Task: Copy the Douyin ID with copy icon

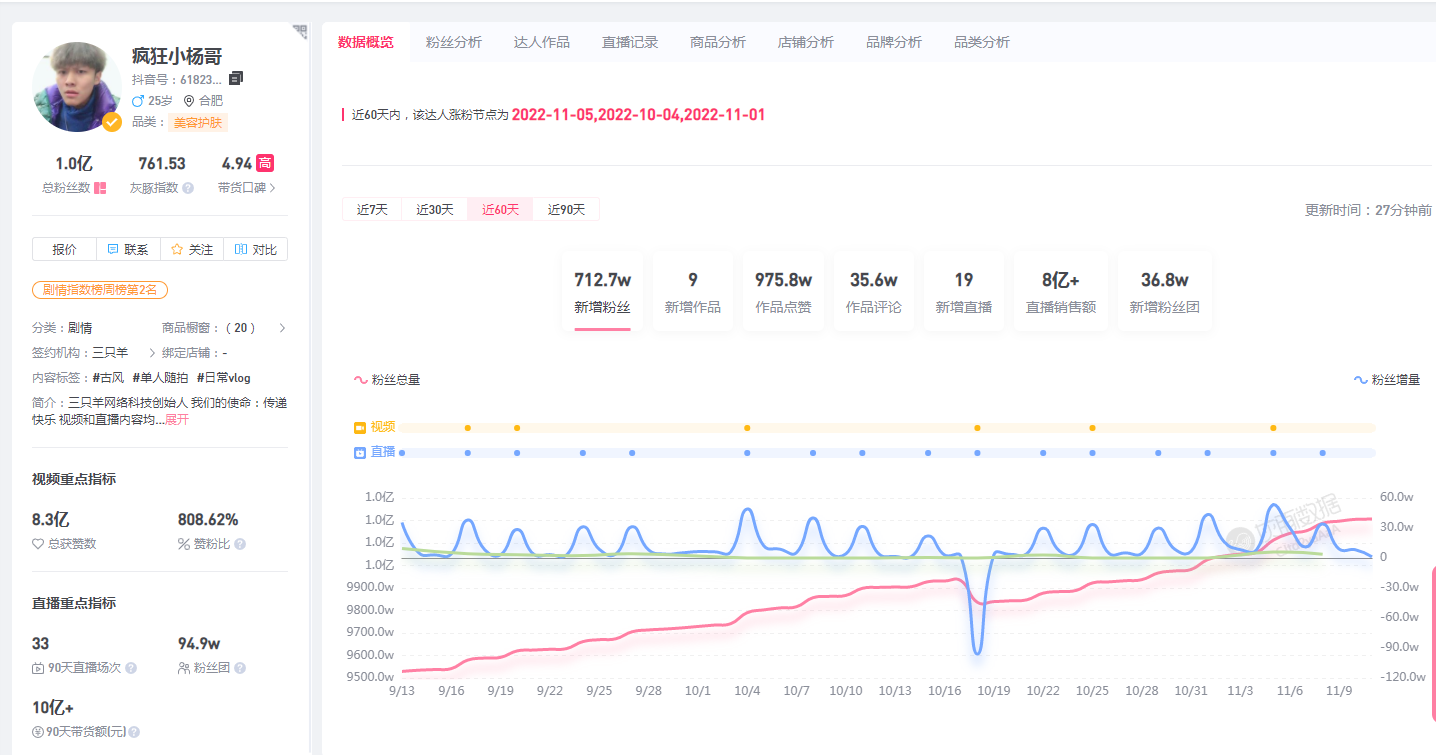Action: 236,78
